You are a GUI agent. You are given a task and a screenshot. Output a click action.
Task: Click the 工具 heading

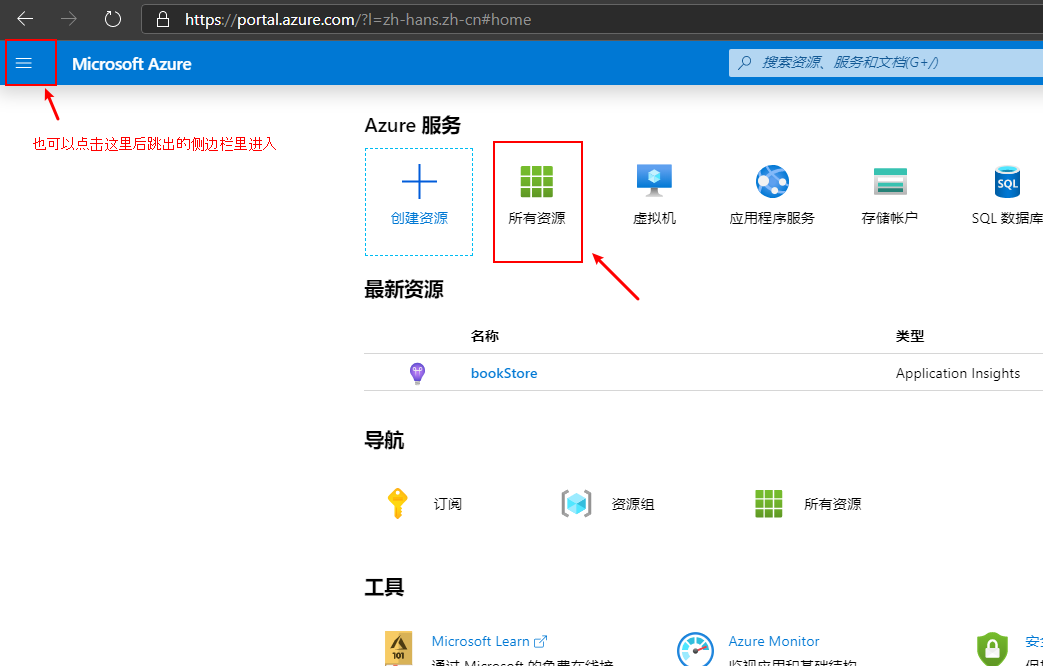(x=384, y=587)
